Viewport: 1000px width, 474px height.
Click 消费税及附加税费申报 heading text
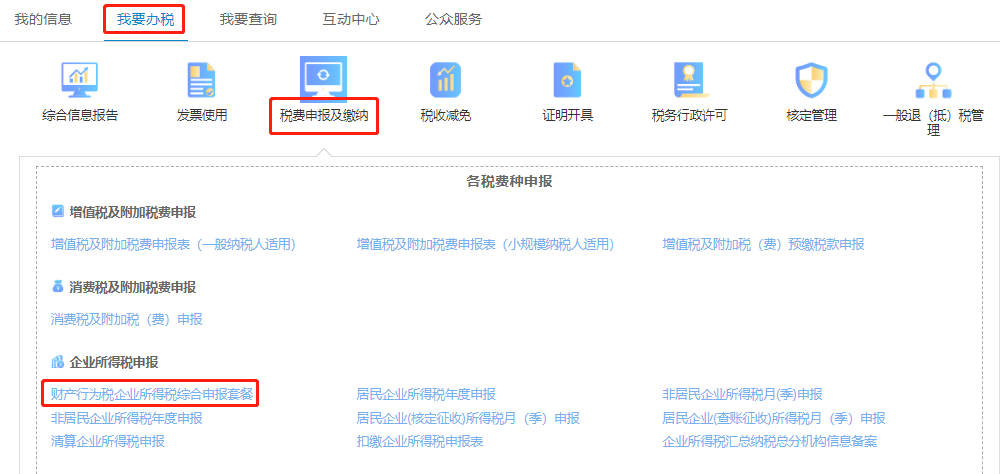(x=133, y=287)
